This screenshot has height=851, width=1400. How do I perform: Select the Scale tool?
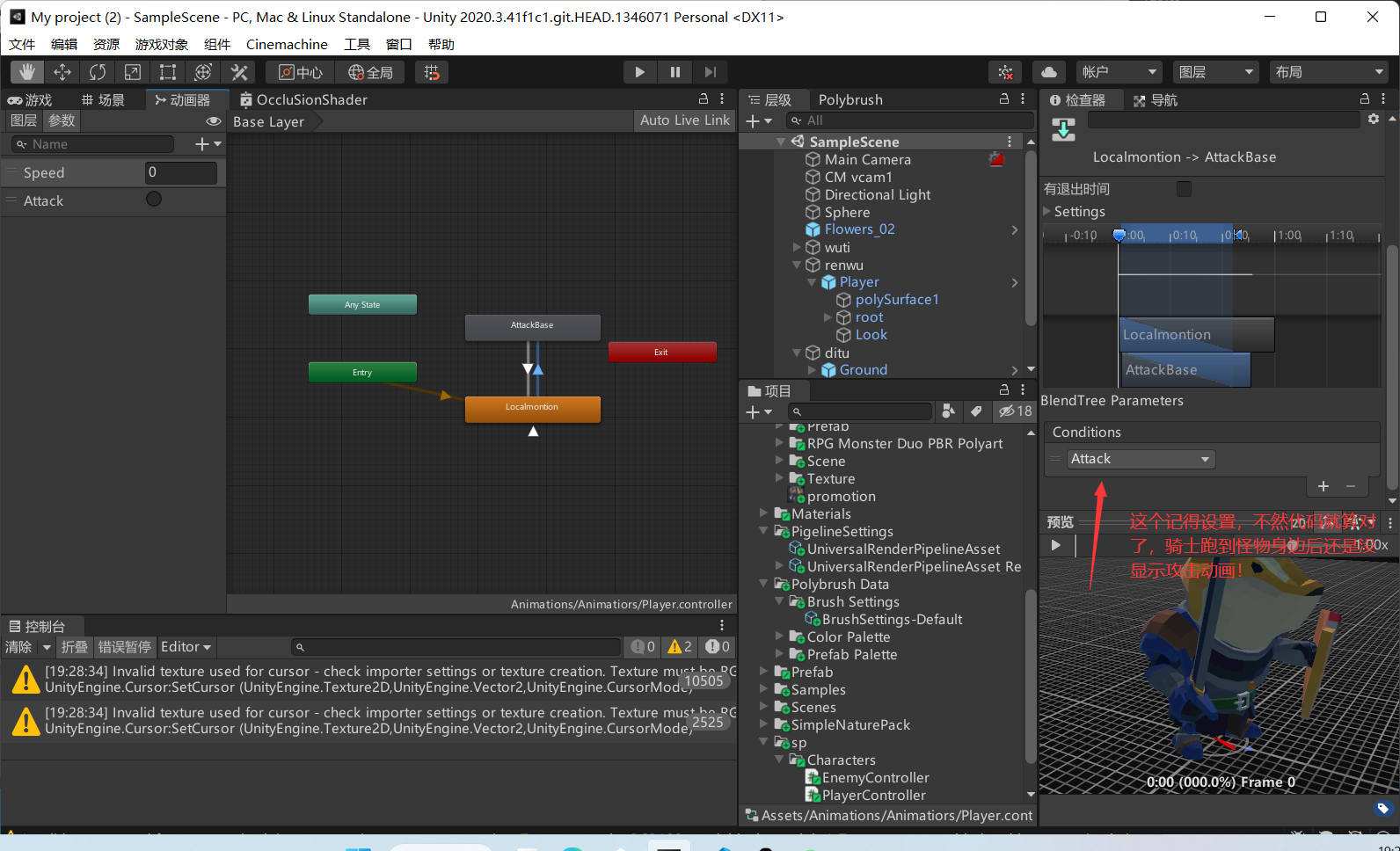point(133,72)
